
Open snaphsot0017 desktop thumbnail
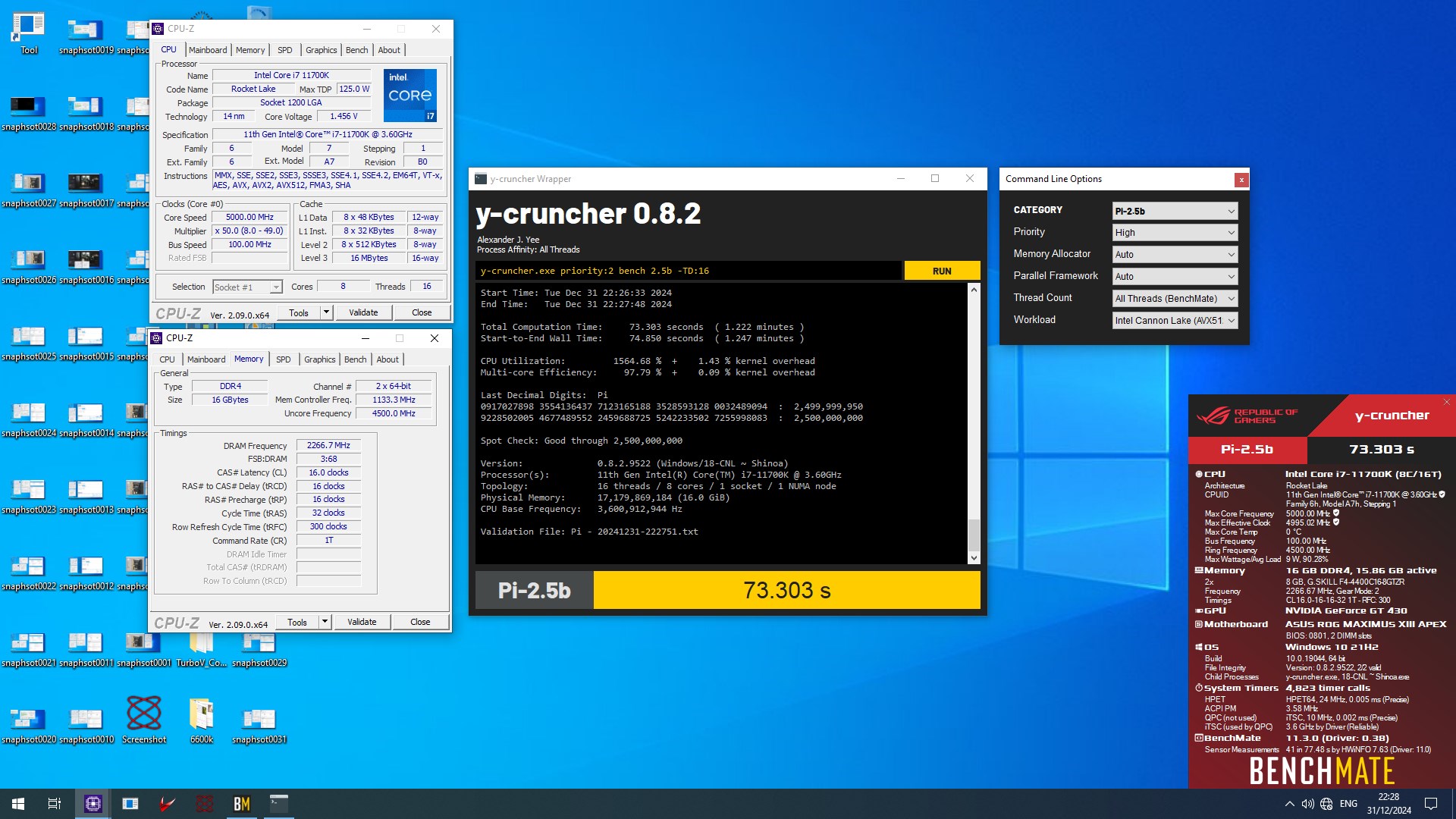point(86,190)
